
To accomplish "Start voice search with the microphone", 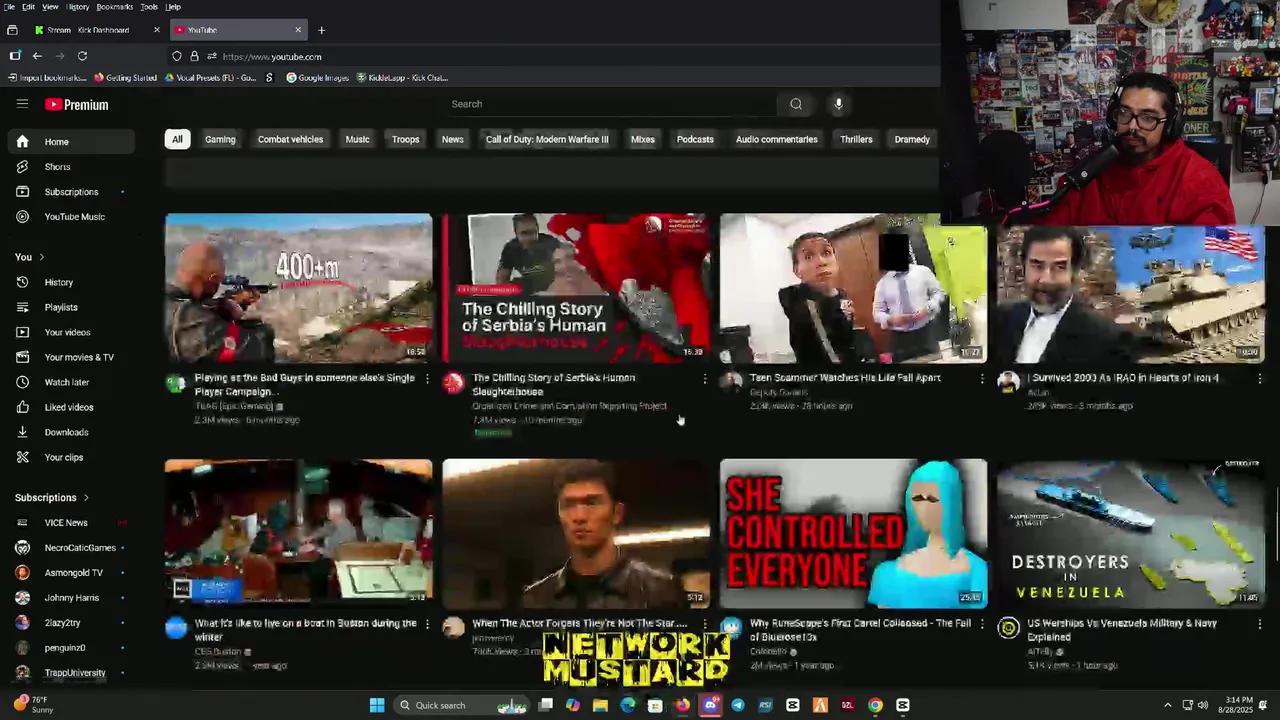I will (x=838, y=104).
